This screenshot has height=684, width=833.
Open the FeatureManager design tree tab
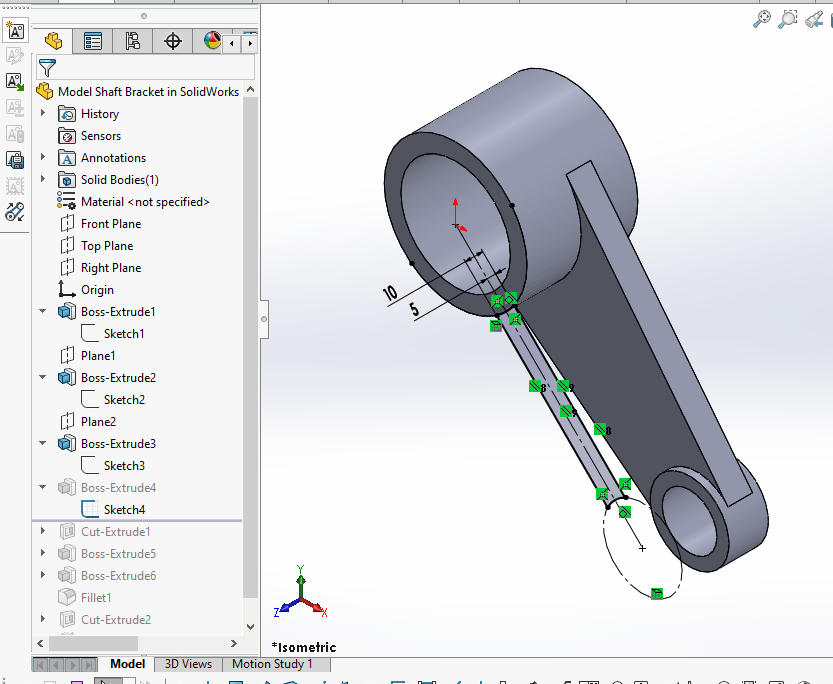click(53, 41)
